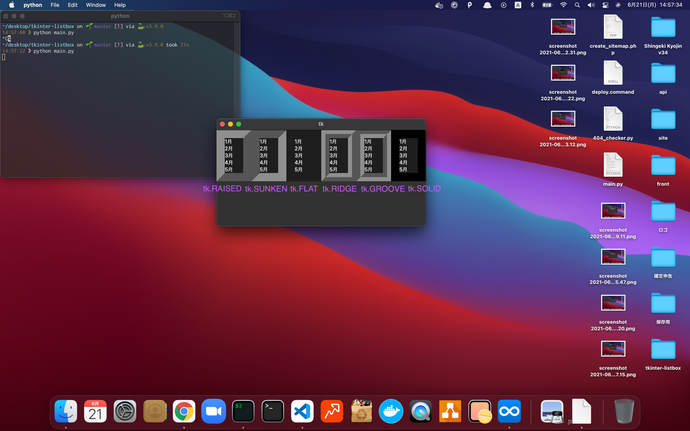Select the deploy.command file on the desktop

[613, 74]
